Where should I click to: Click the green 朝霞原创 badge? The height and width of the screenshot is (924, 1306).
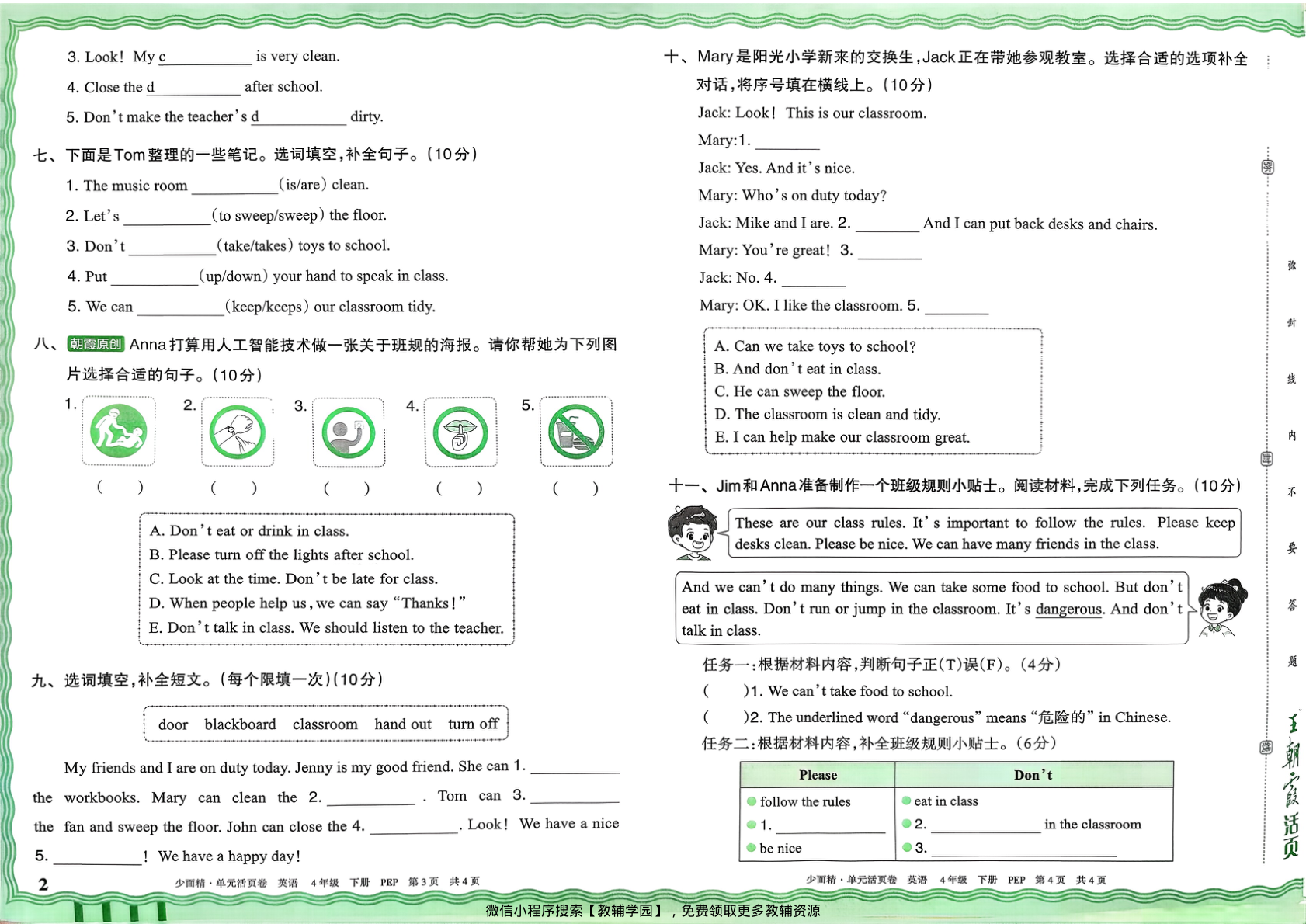96,345
